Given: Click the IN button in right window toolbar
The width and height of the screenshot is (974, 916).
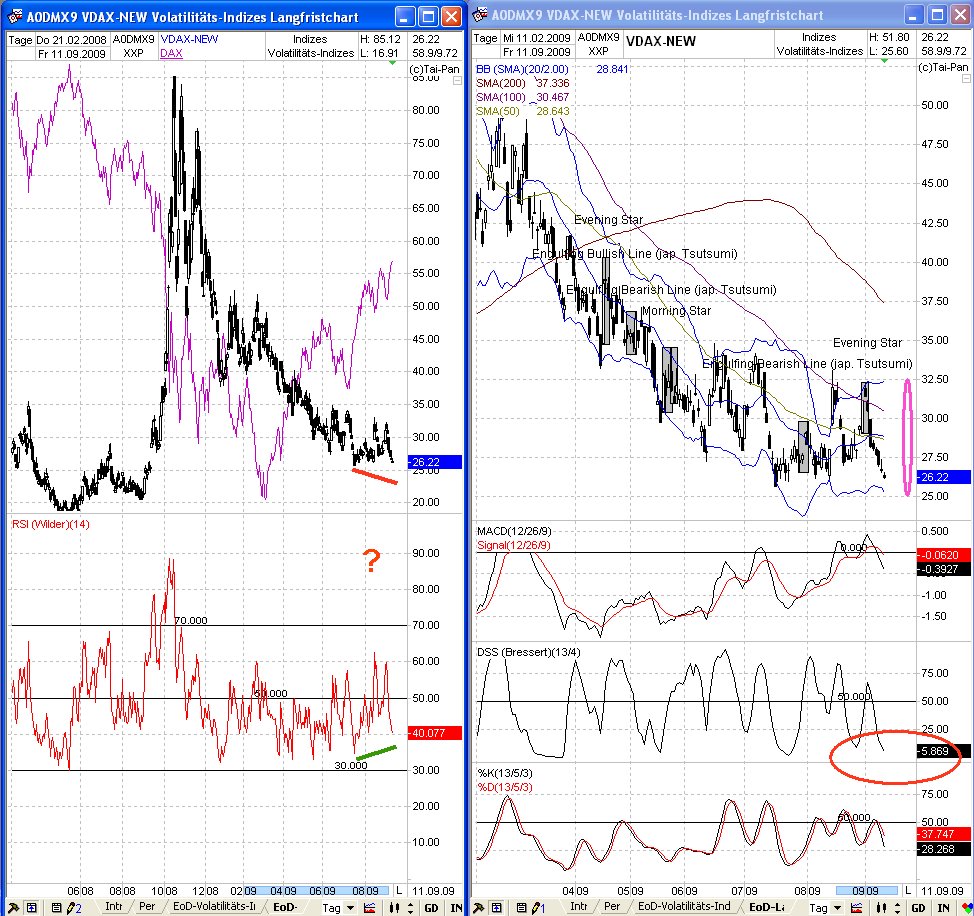Looking at the screenshot, I should tap(944, 908).
